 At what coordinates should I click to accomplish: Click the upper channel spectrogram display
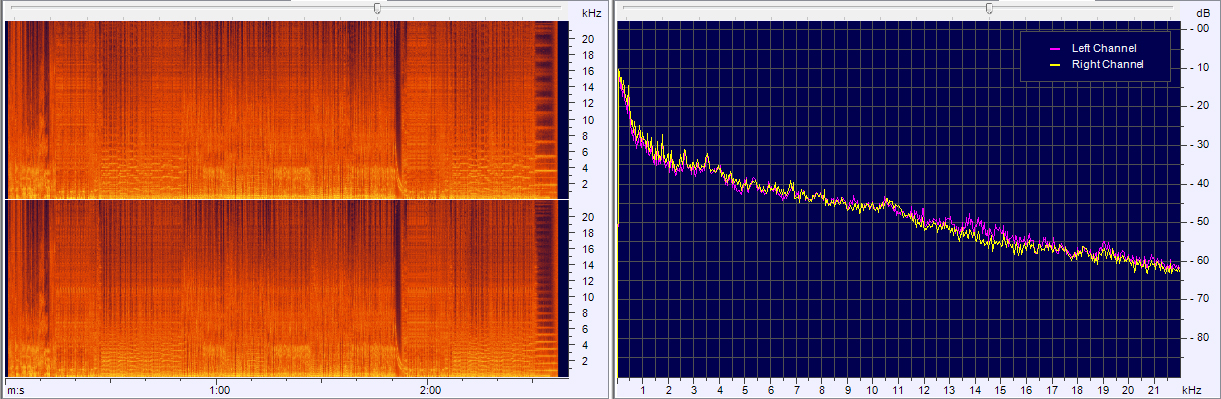pyautogui.click(x=281, y=110)
